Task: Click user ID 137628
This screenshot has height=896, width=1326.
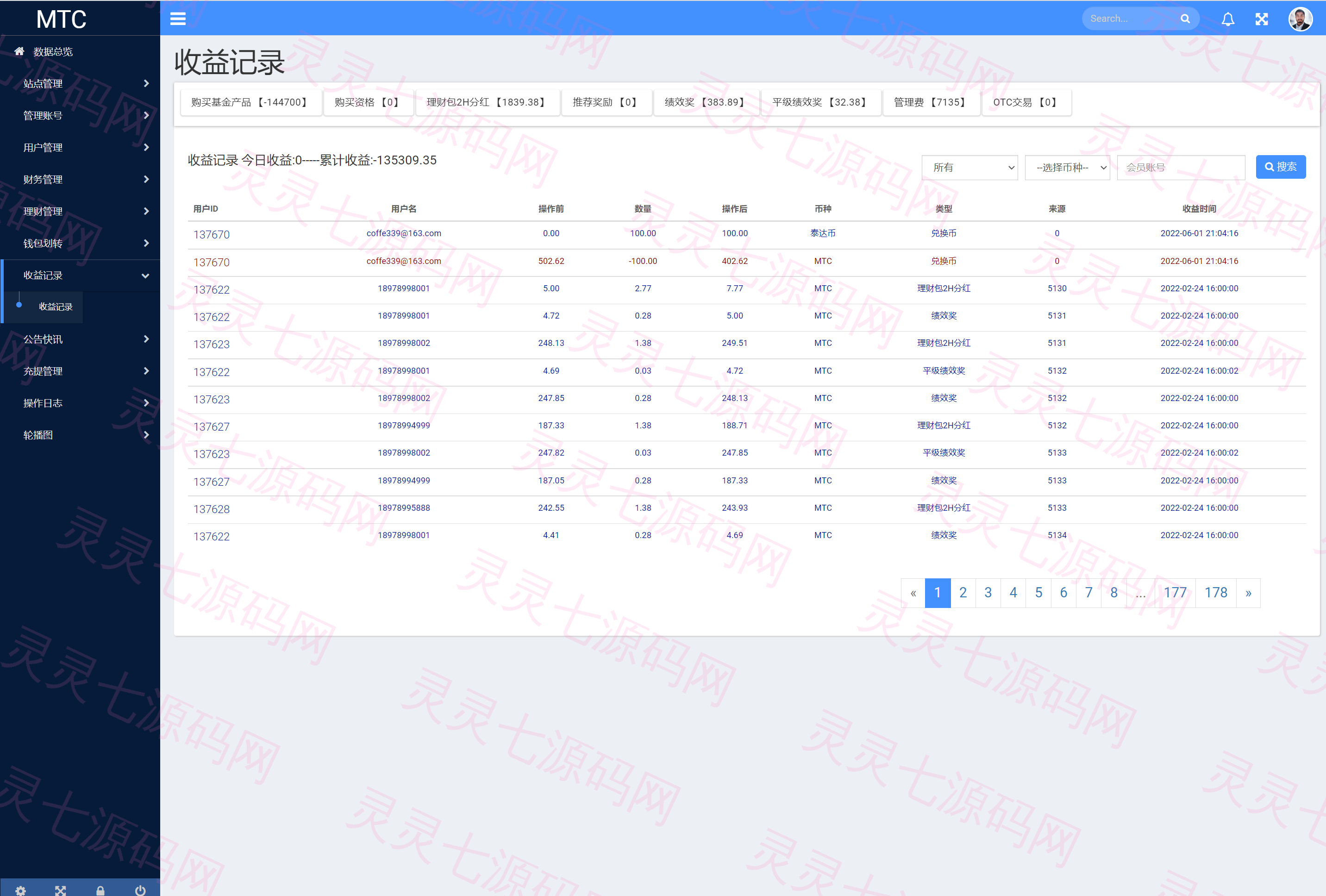Action: click(x=212, y=509)
